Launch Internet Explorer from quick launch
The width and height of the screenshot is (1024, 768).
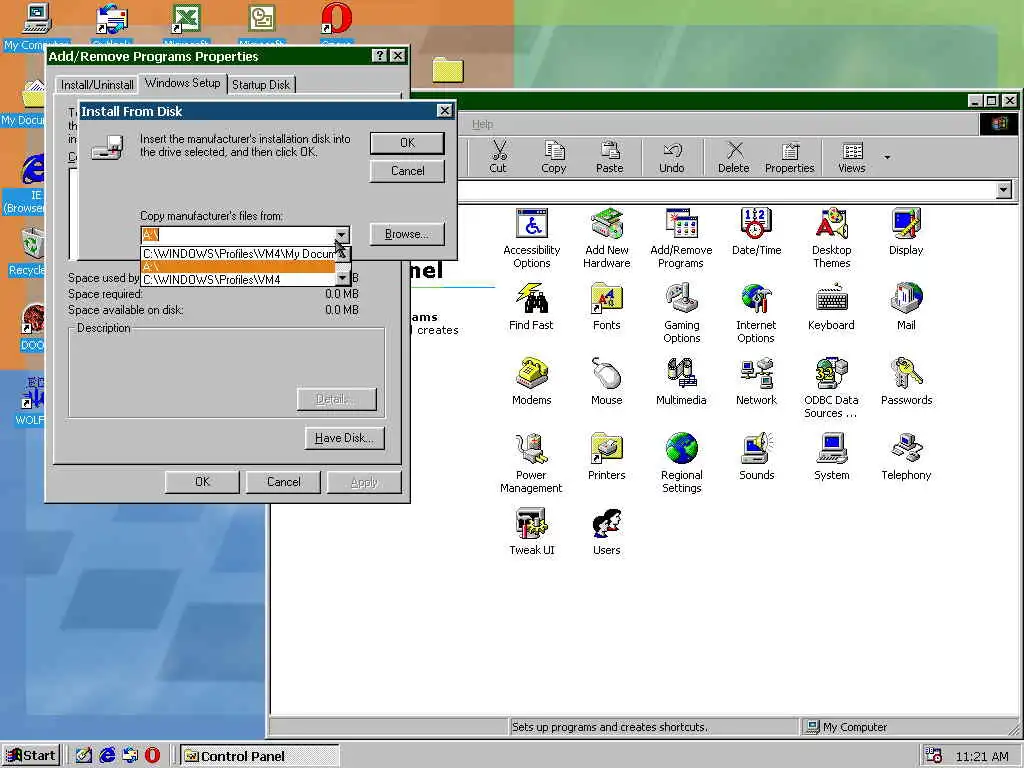107,756
